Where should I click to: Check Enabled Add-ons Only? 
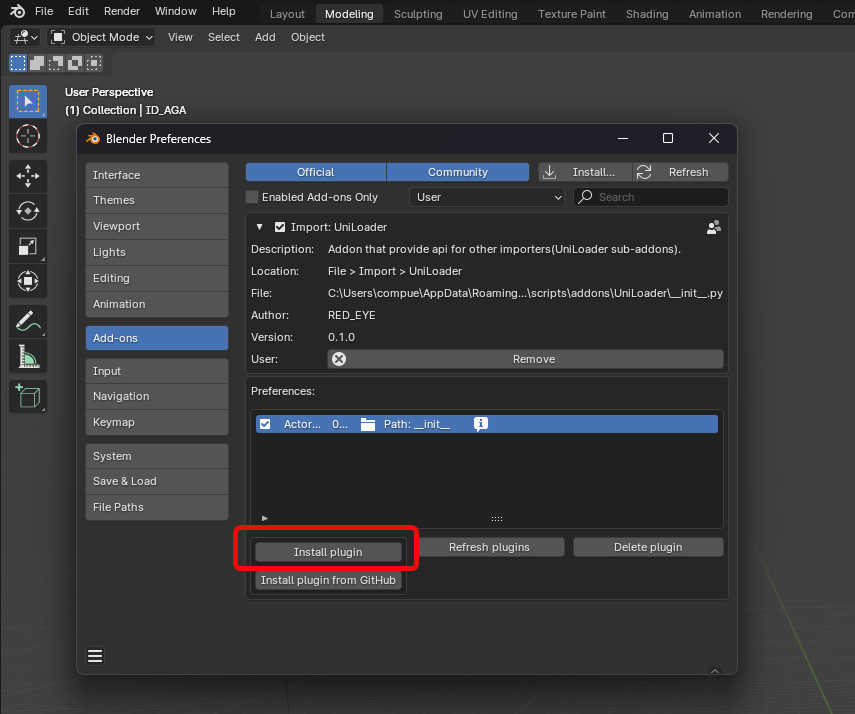tap(252, 197)
